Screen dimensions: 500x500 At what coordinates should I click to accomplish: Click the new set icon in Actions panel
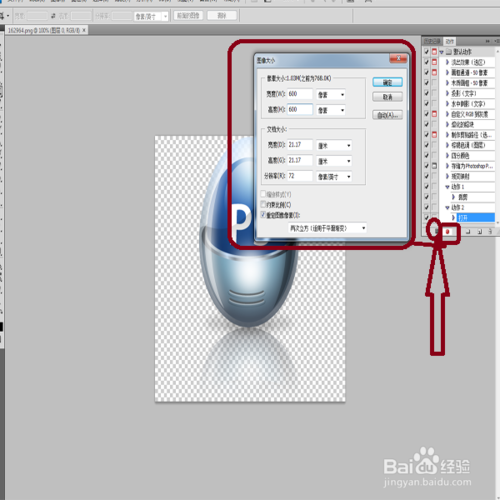(468, 231)
